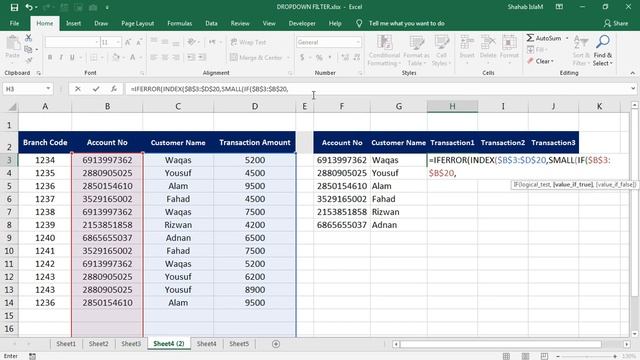Image resolution: width=640 pixels, height=360 pixels.
Task: Open AutoSum dropdown arrow
Action: pos(567,38)
